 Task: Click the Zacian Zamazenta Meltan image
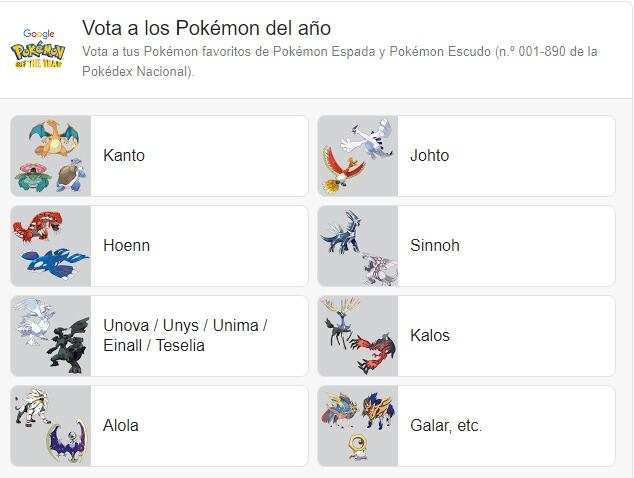358,426
